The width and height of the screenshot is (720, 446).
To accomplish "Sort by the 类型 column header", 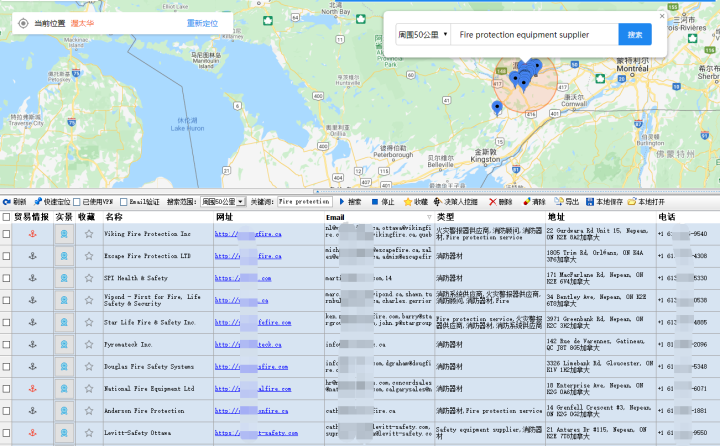I will point(445,217).
